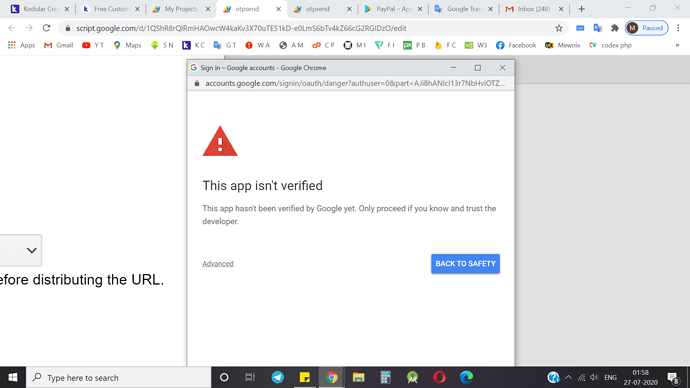The image size is (690, 388).
Task: Click the Google Translate extension icon
Action: coord(597,28)
